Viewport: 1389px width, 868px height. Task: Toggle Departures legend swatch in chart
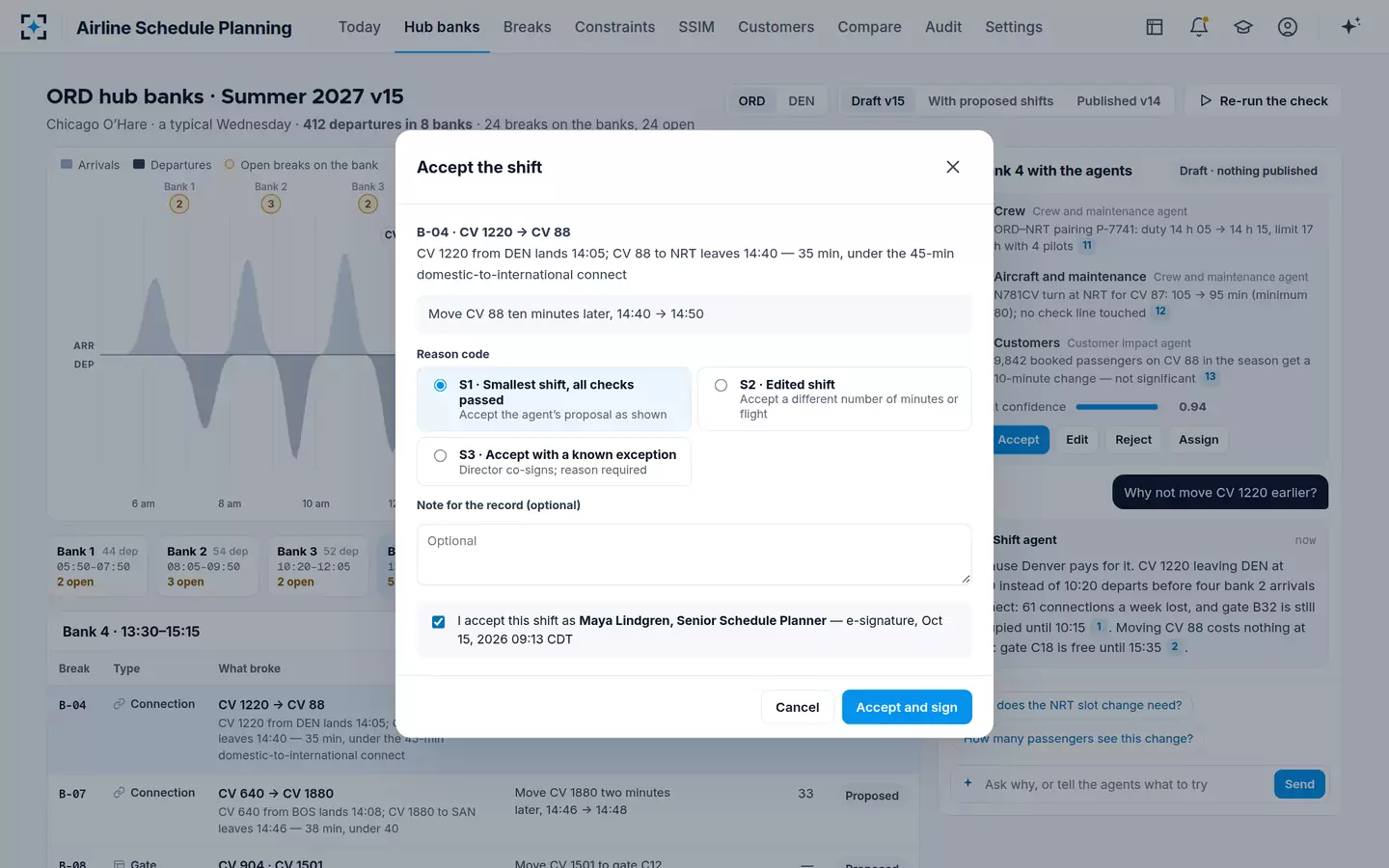139,165
